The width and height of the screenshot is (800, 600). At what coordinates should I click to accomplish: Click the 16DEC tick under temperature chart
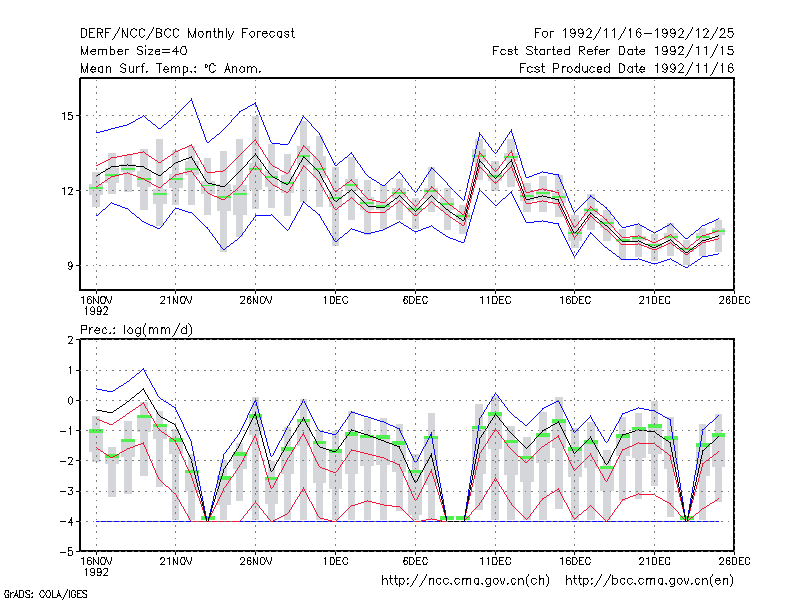pos(574,300)
